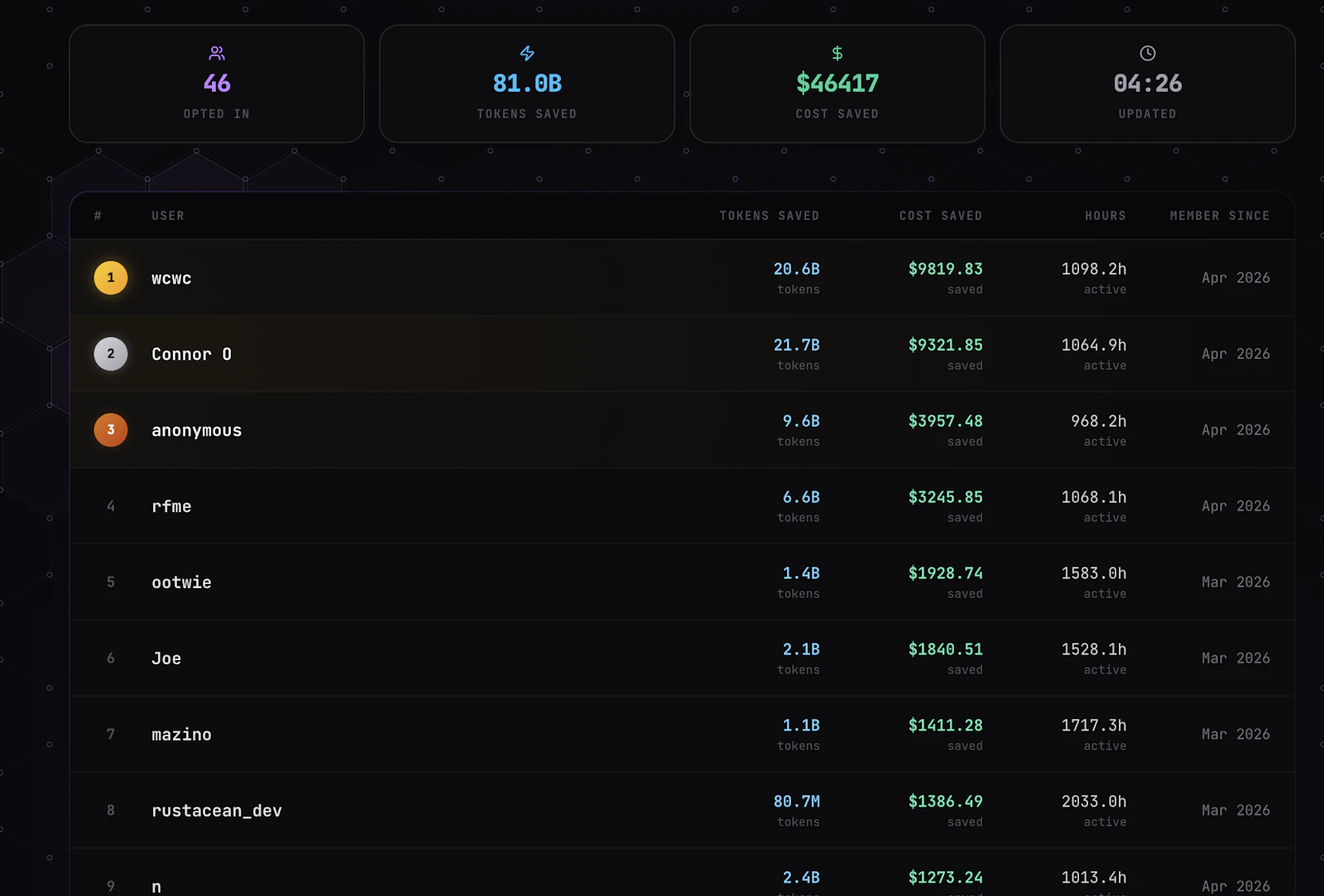
Task: Click the bronze rank 3 medal
Action: 111,430
